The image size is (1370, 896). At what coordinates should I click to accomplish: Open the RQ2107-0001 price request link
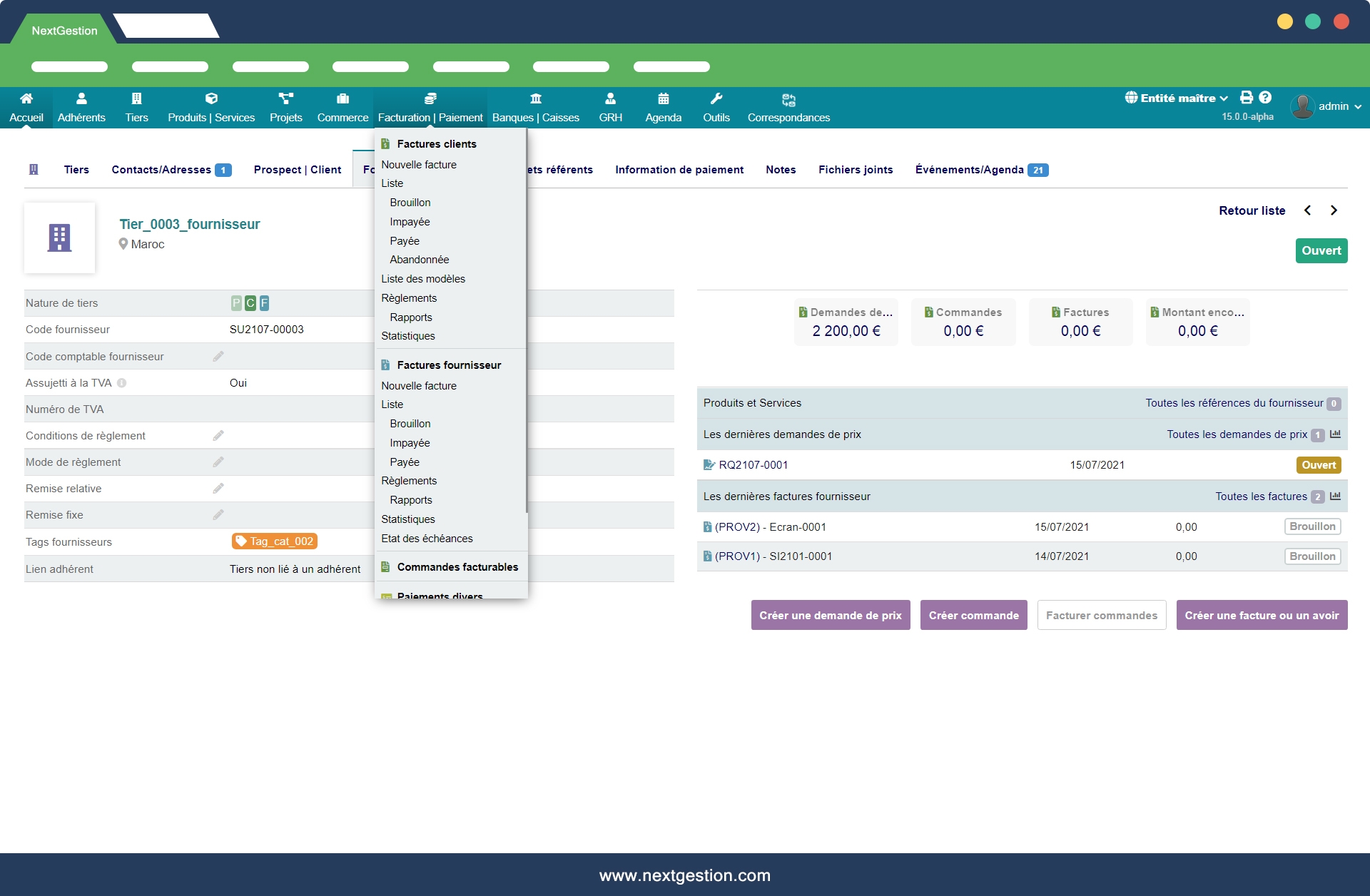[753, 465]
